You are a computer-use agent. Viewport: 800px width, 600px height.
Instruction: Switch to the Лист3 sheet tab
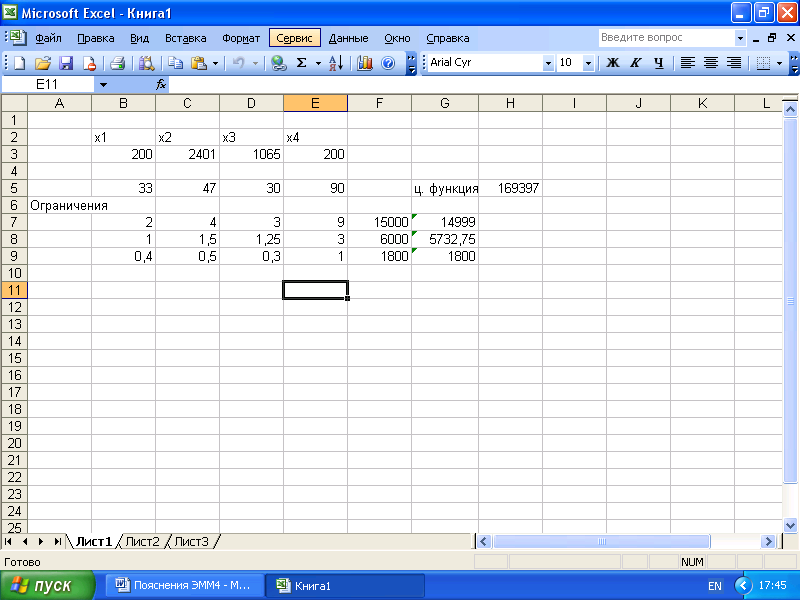[191, 541]
